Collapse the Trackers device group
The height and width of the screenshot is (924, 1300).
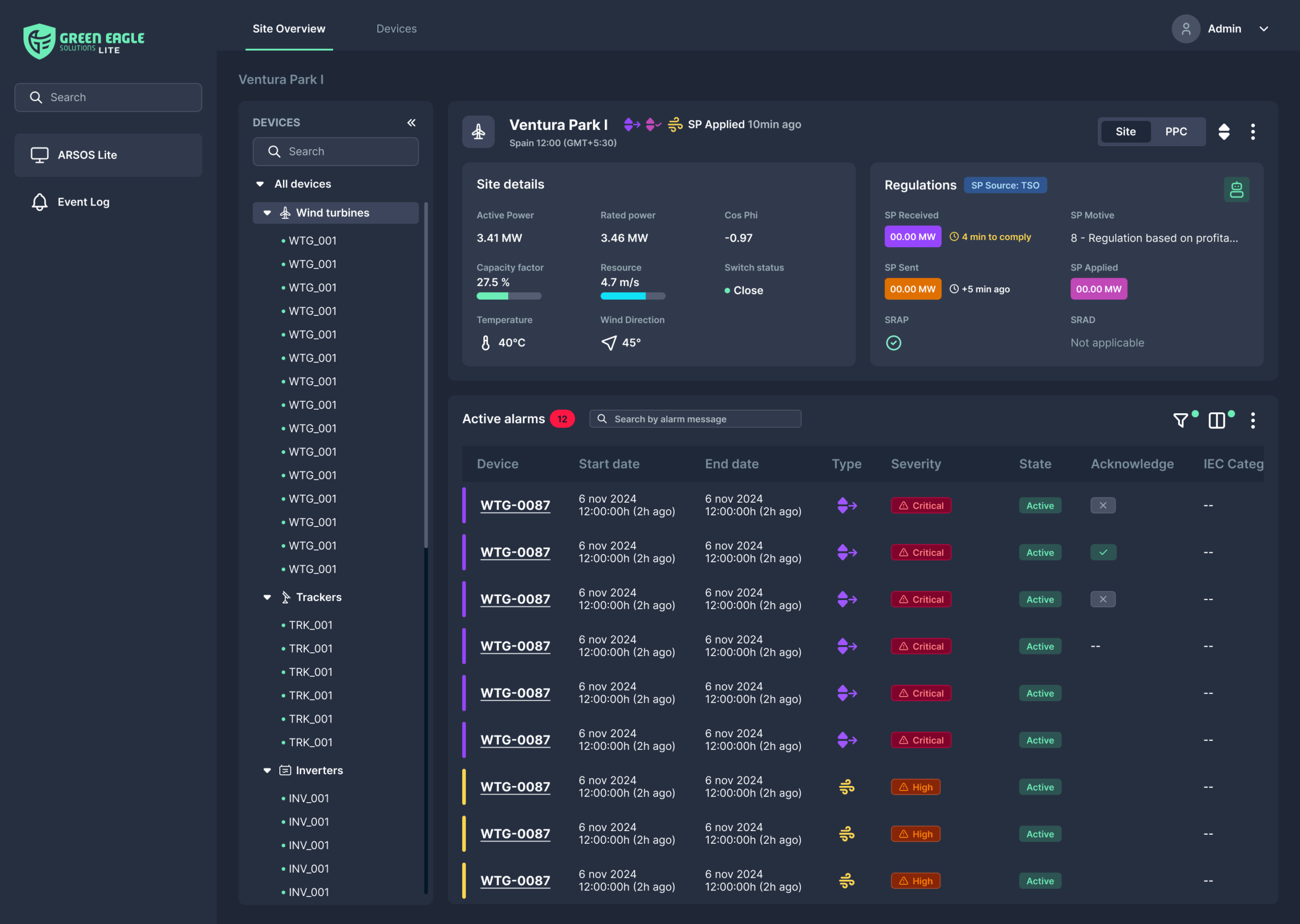pyautogui.click(x=267, y=597)
